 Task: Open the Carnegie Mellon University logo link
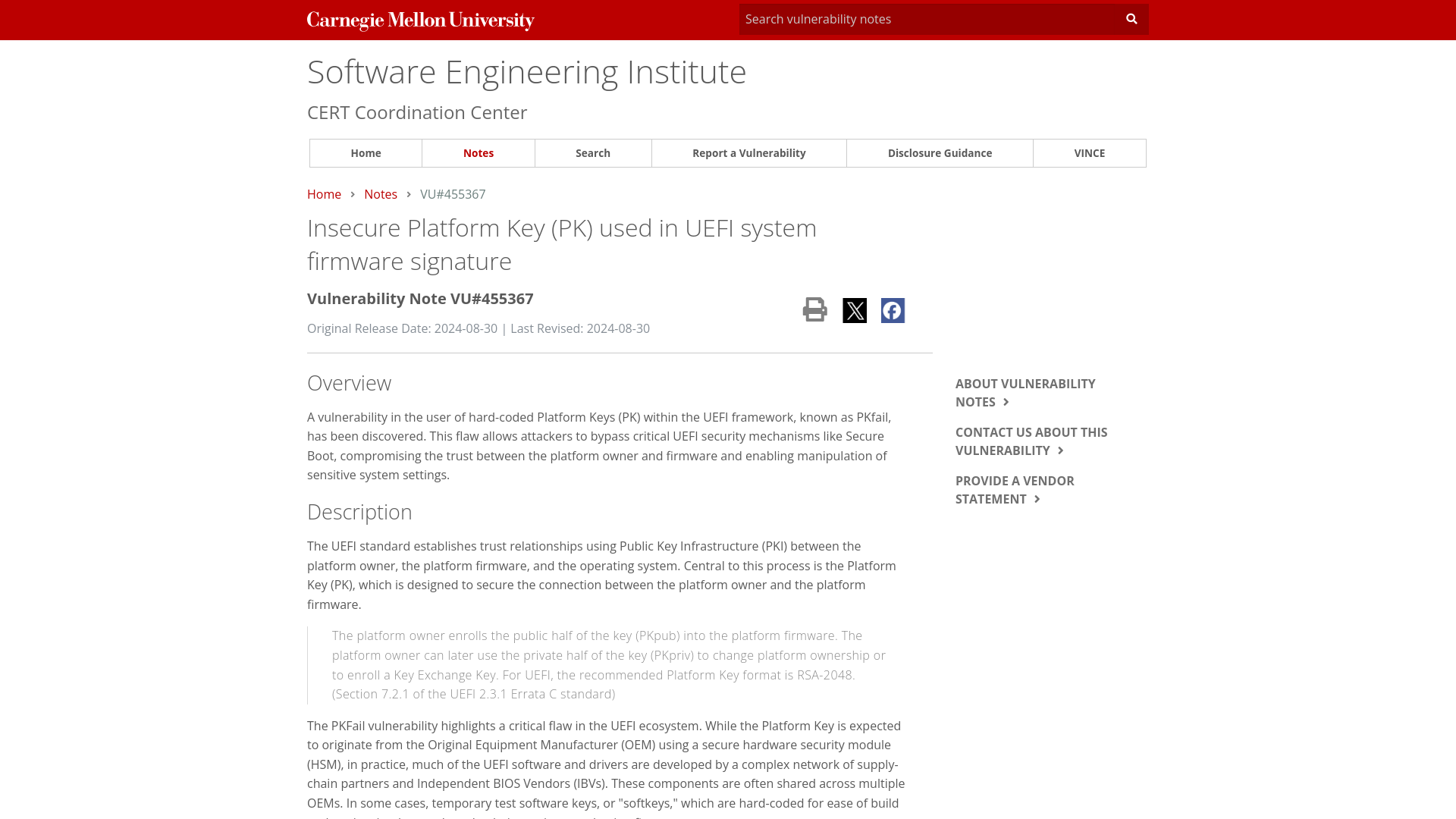point(421,20)
